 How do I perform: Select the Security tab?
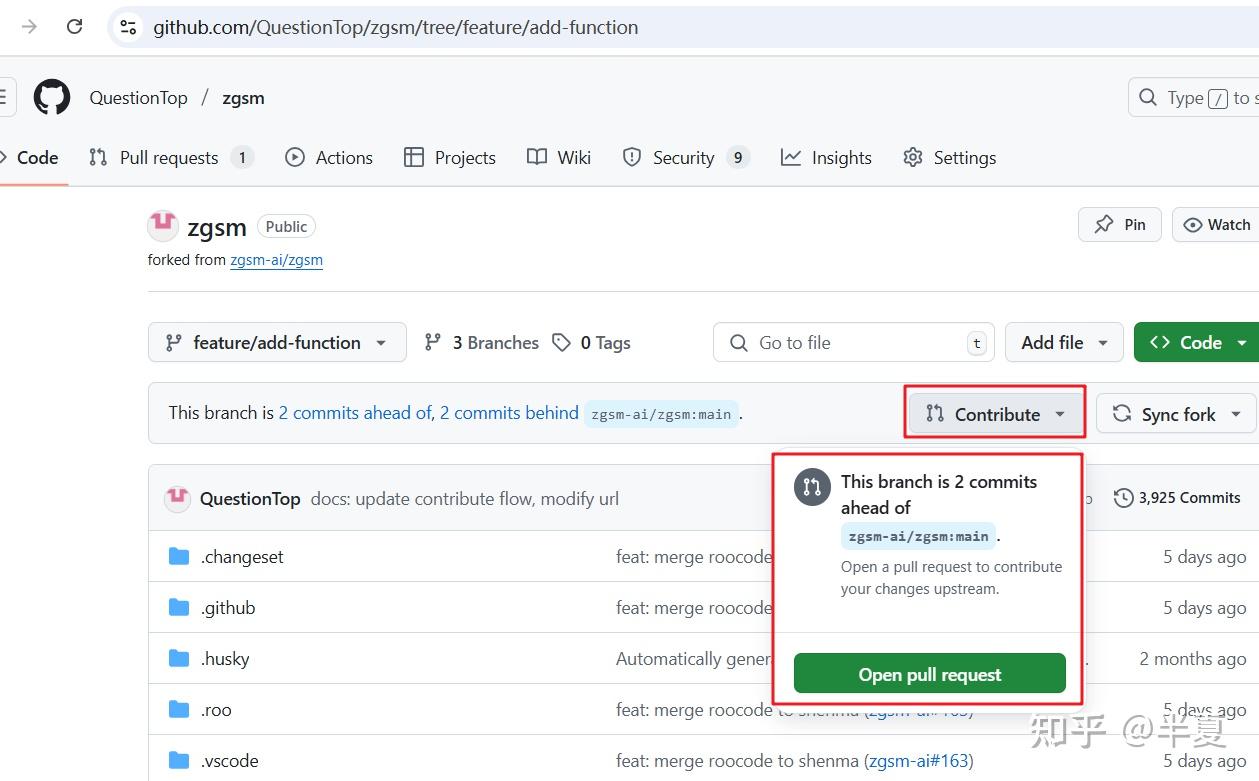click(x=686, y=157)
